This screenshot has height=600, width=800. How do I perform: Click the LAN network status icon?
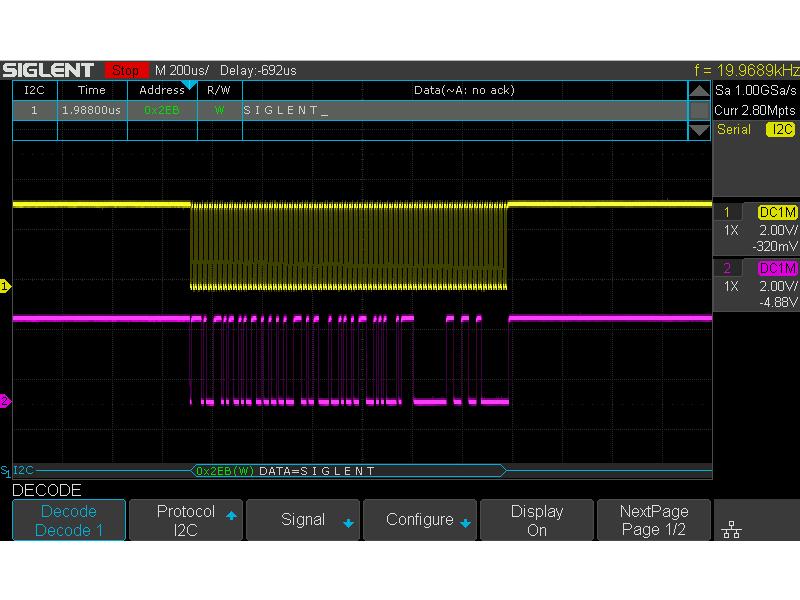pyautogui.click(x=731, y=529)
